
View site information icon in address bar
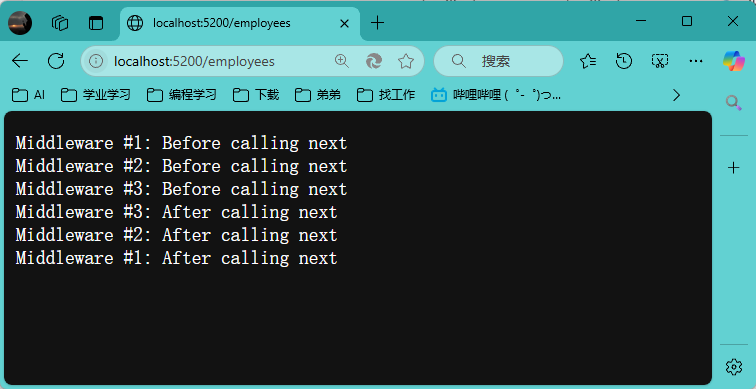96,61
